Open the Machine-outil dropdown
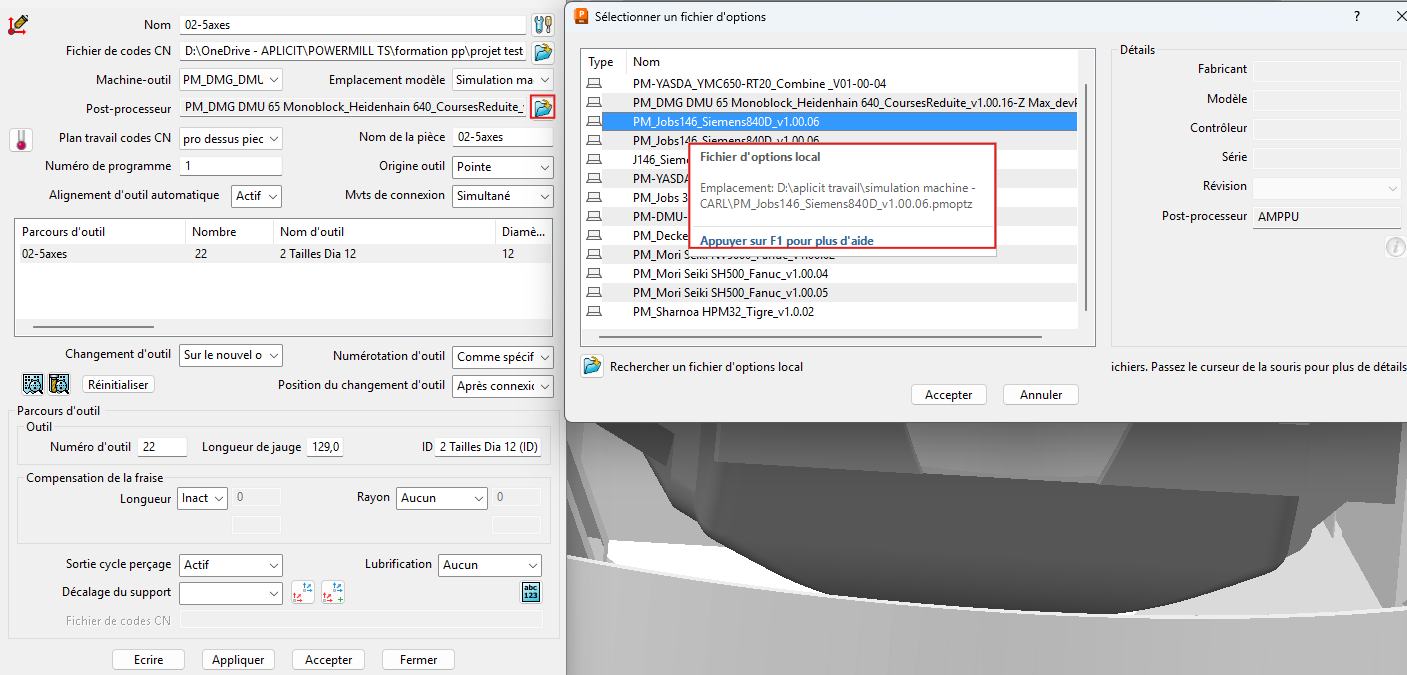Image resolution: width=1407 pixels, height=675 pixels. tap(231, 80)
